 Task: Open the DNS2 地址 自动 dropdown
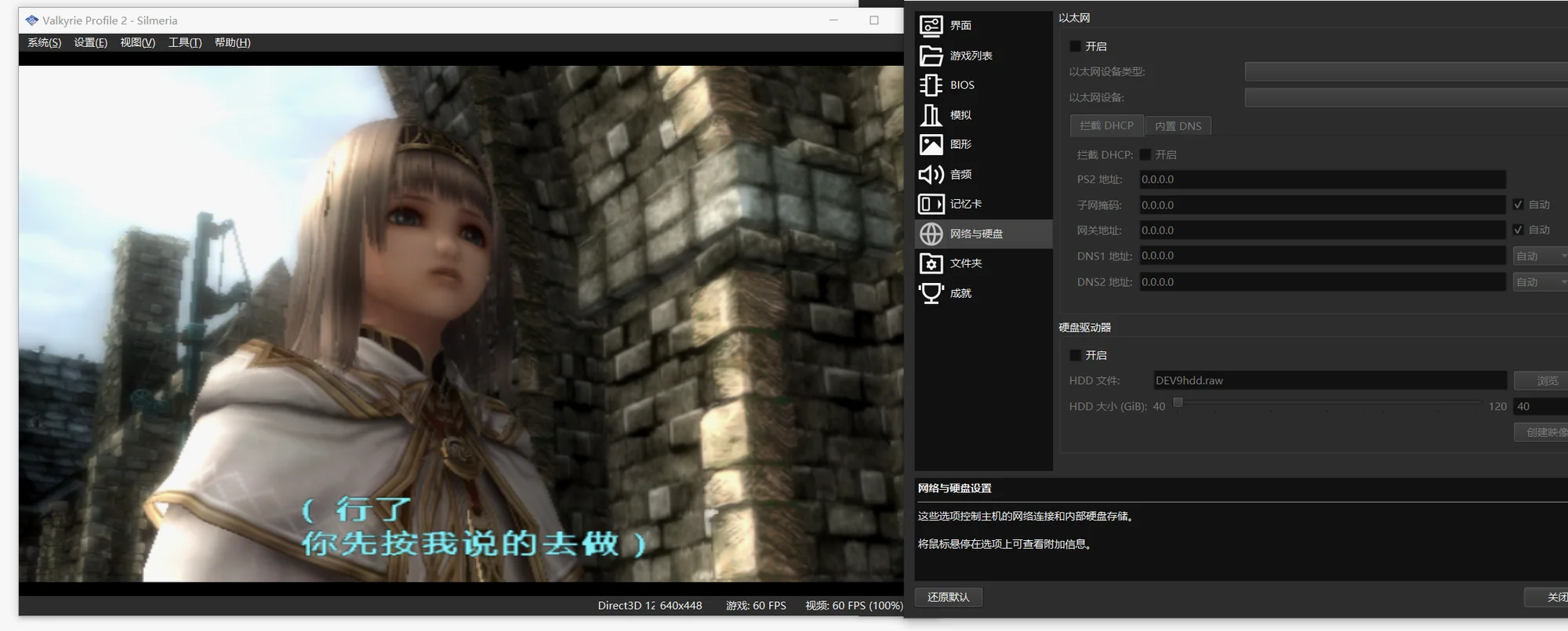coord(1540,282)
